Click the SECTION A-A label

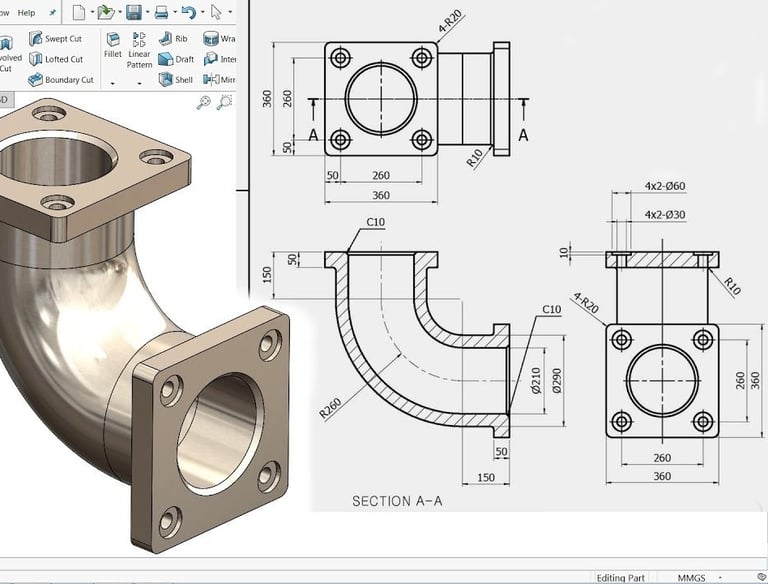(397, 501)
